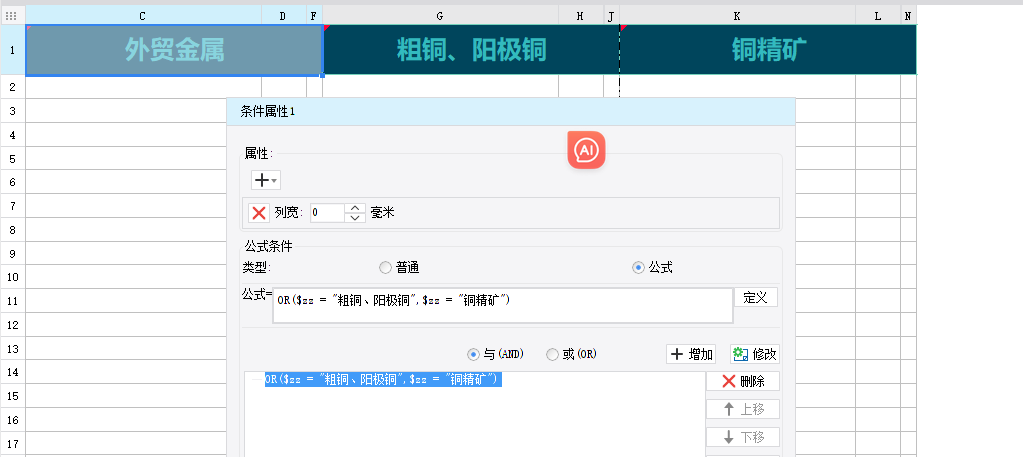Click the 修改 modify button
The height and width of the screenshot is (457, 1023).
754,354
